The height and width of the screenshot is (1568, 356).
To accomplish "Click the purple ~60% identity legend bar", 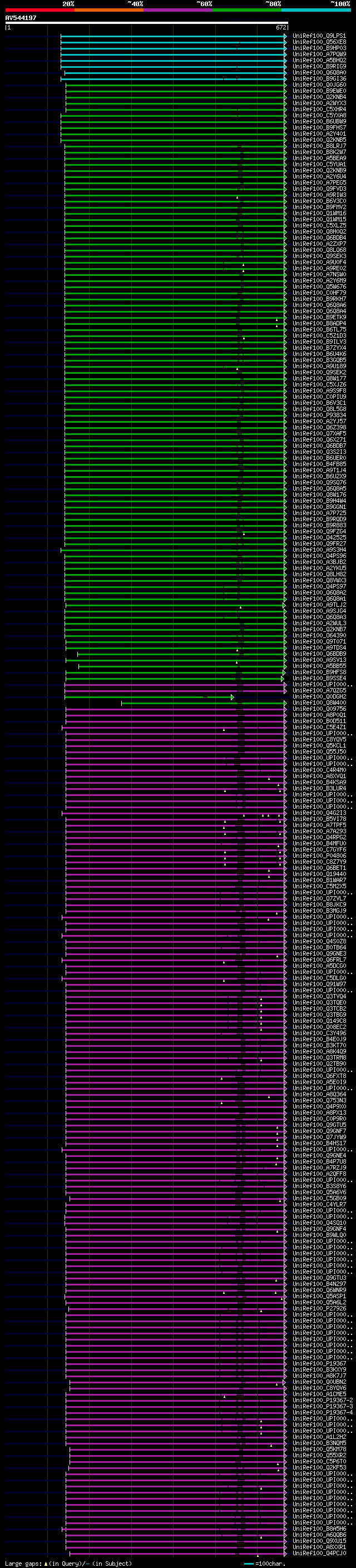I will pos(177,10).
